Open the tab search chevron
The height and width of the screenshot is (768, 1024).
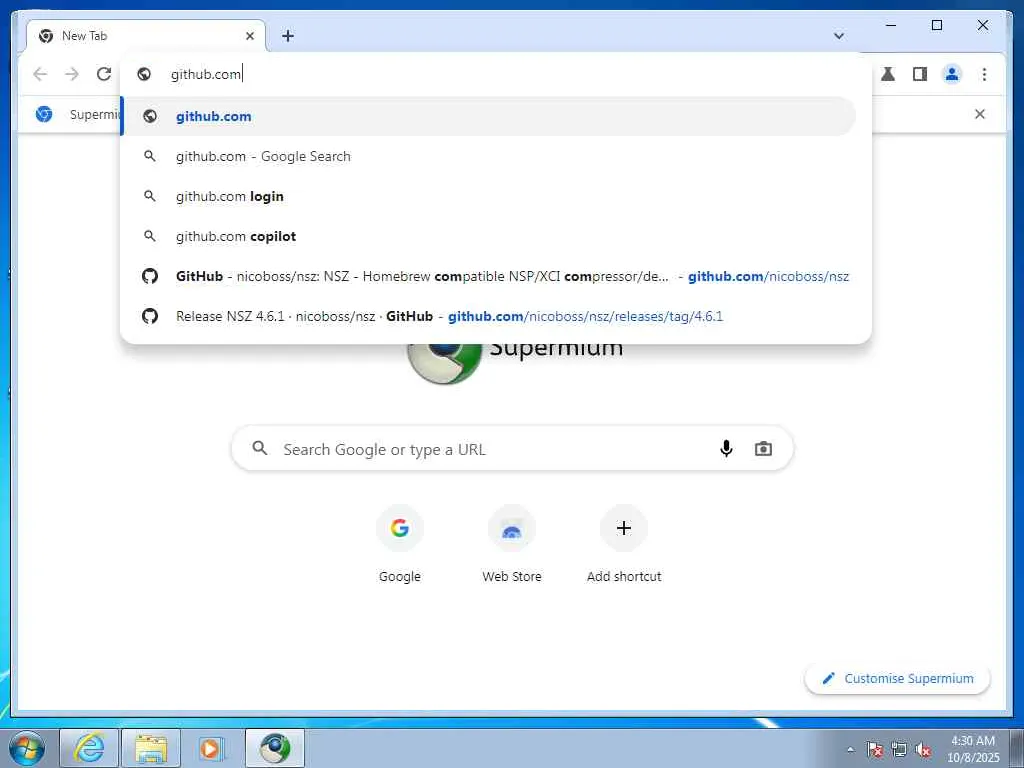(x=839, y=36)
